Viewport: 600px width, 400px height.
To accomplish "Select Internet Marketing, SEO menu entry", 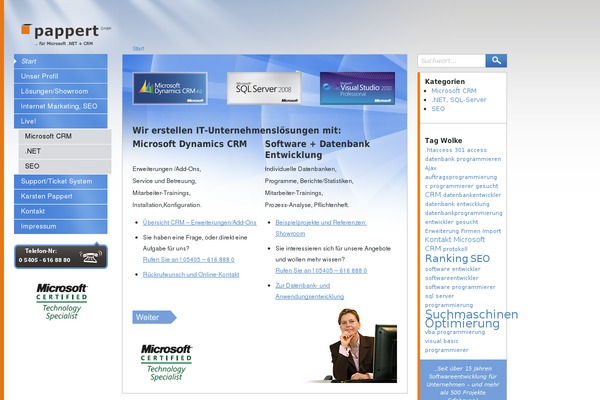I will pyautogui.click(x=61, y=106).
